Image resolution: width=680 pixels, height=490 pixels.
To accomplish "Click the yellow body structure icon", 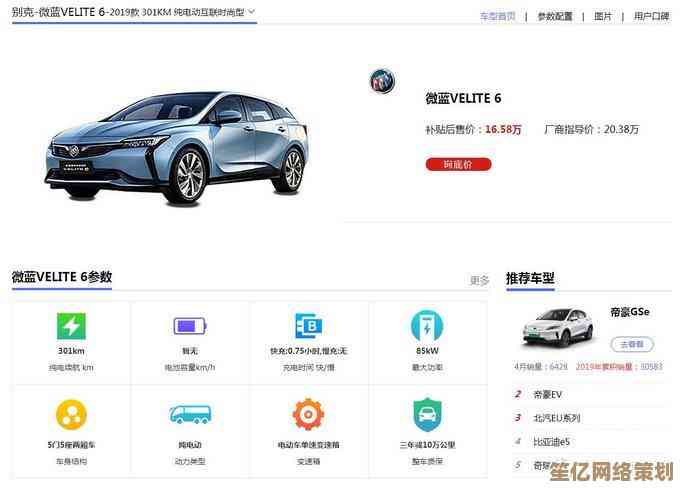I will coord(72,415).
